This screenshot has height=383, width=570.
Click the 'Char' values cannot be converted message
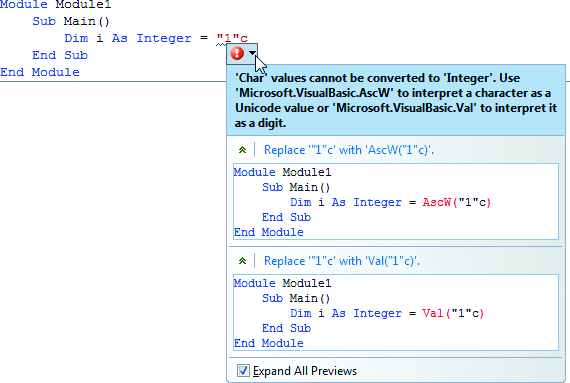coord(396,100)
